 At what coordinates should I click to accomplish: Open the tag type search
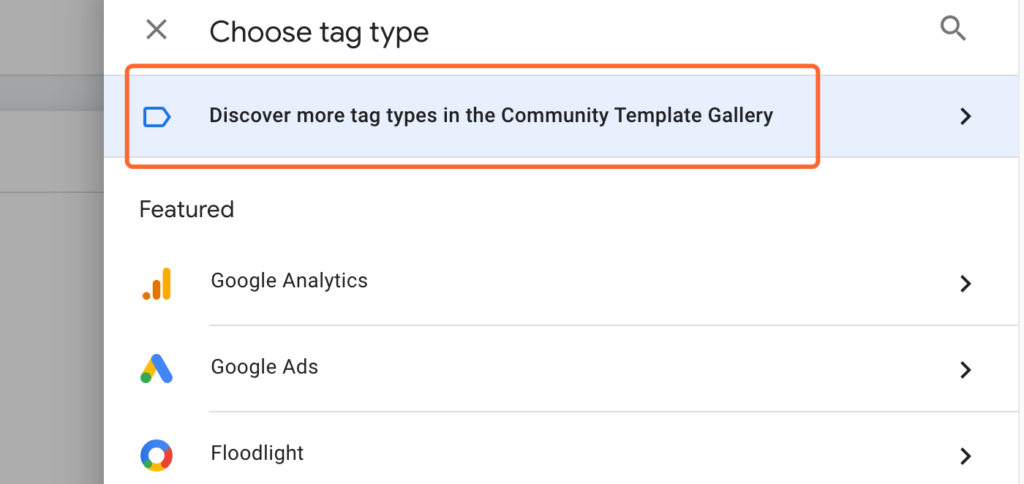click(953, 29)
